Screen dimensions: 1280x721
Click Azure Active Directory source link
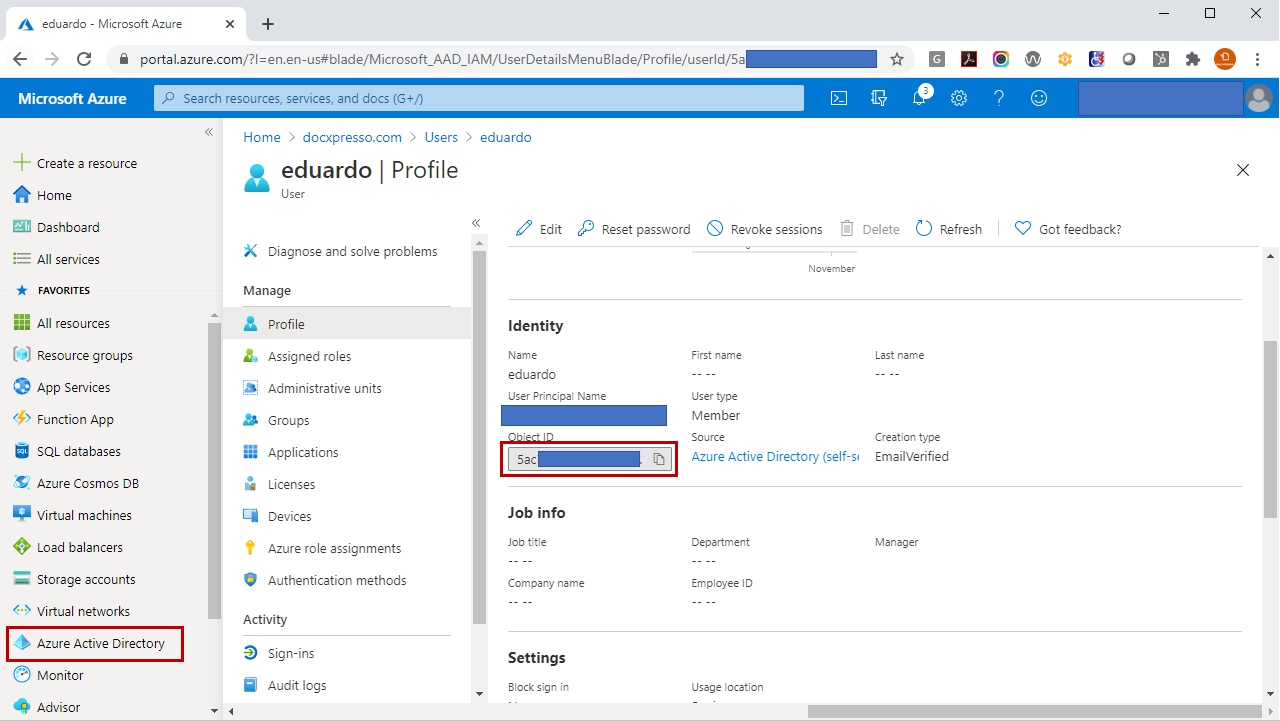coord(775,456)
